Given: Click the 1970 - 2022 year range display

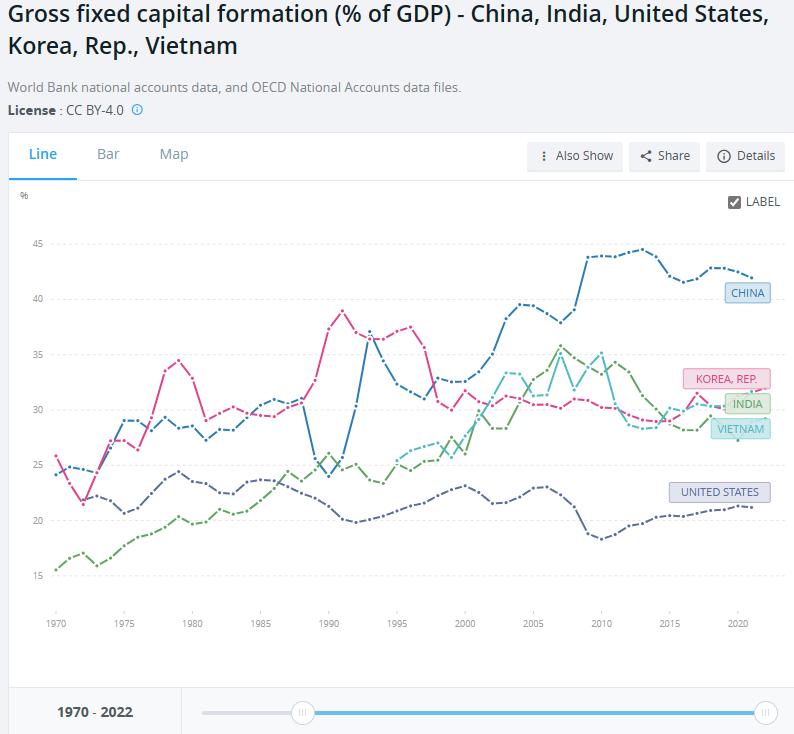Looking at the screenshot, I should point(95,712).
